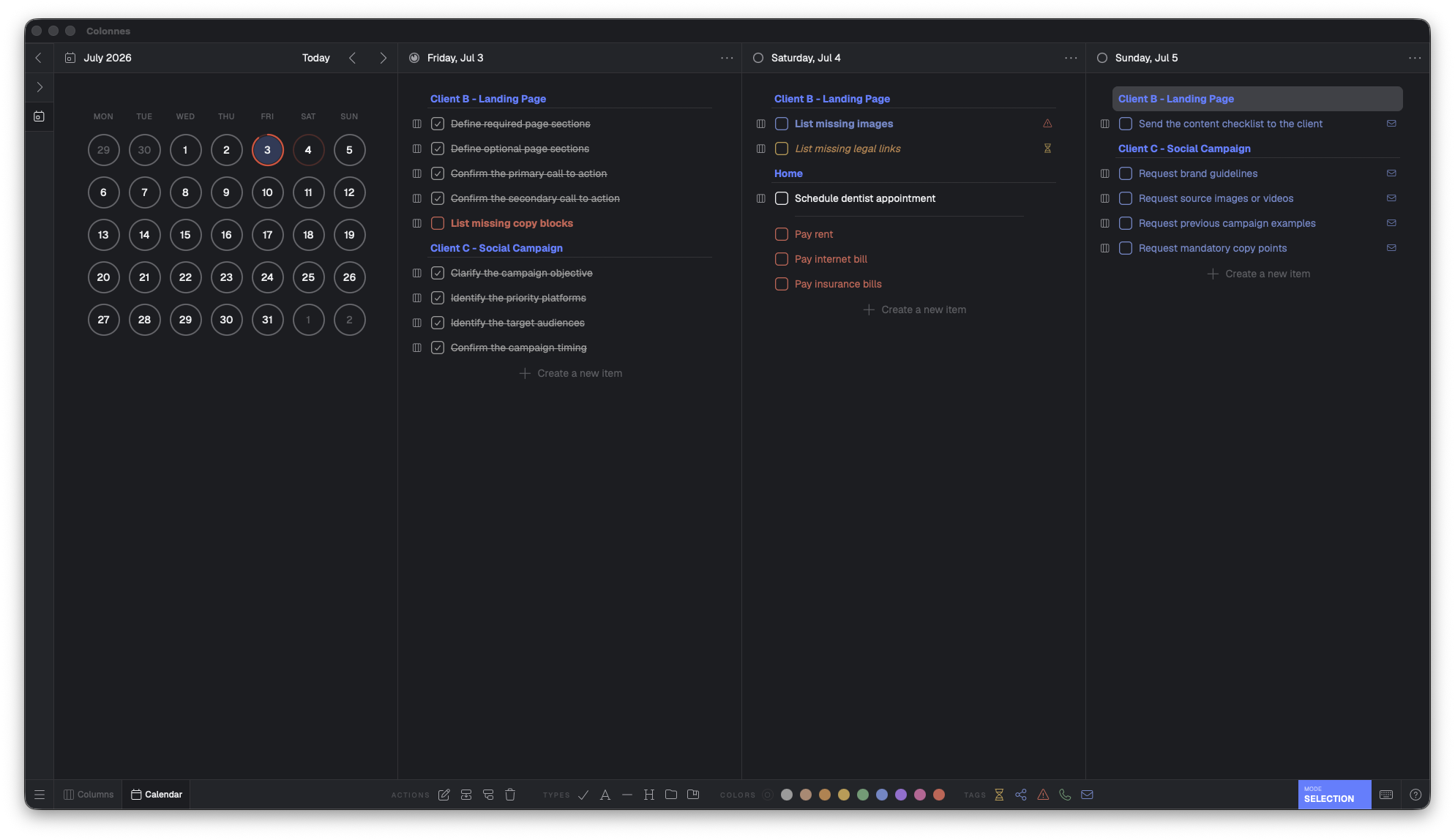1455x840 pixels.
Task: Select the red color swatch
Action: click(939, 795)
